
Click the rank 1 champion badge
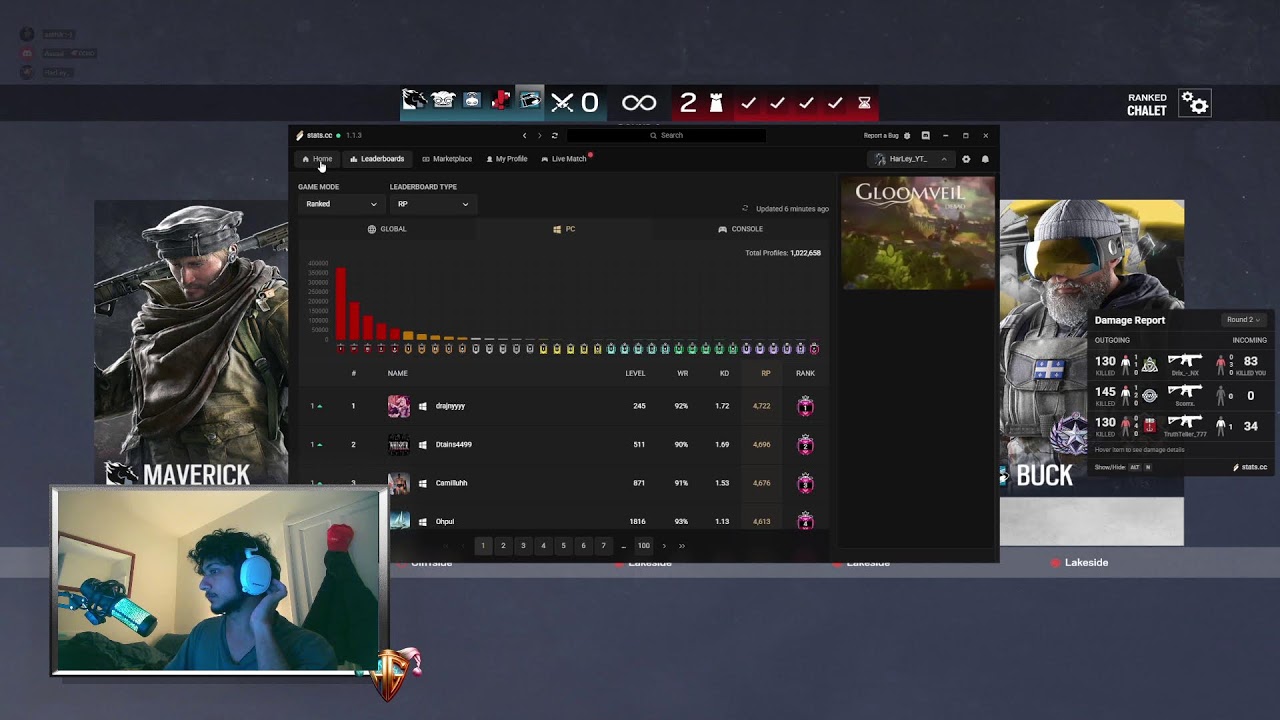(x=805, y=406)
